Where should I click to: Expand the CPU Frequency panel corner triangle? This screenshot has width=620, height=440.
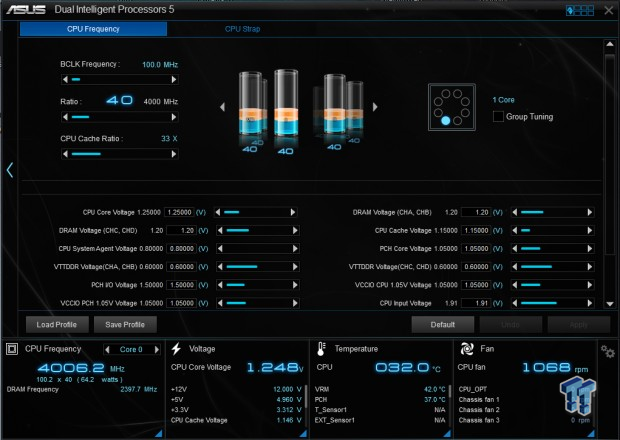click(159, 434)
